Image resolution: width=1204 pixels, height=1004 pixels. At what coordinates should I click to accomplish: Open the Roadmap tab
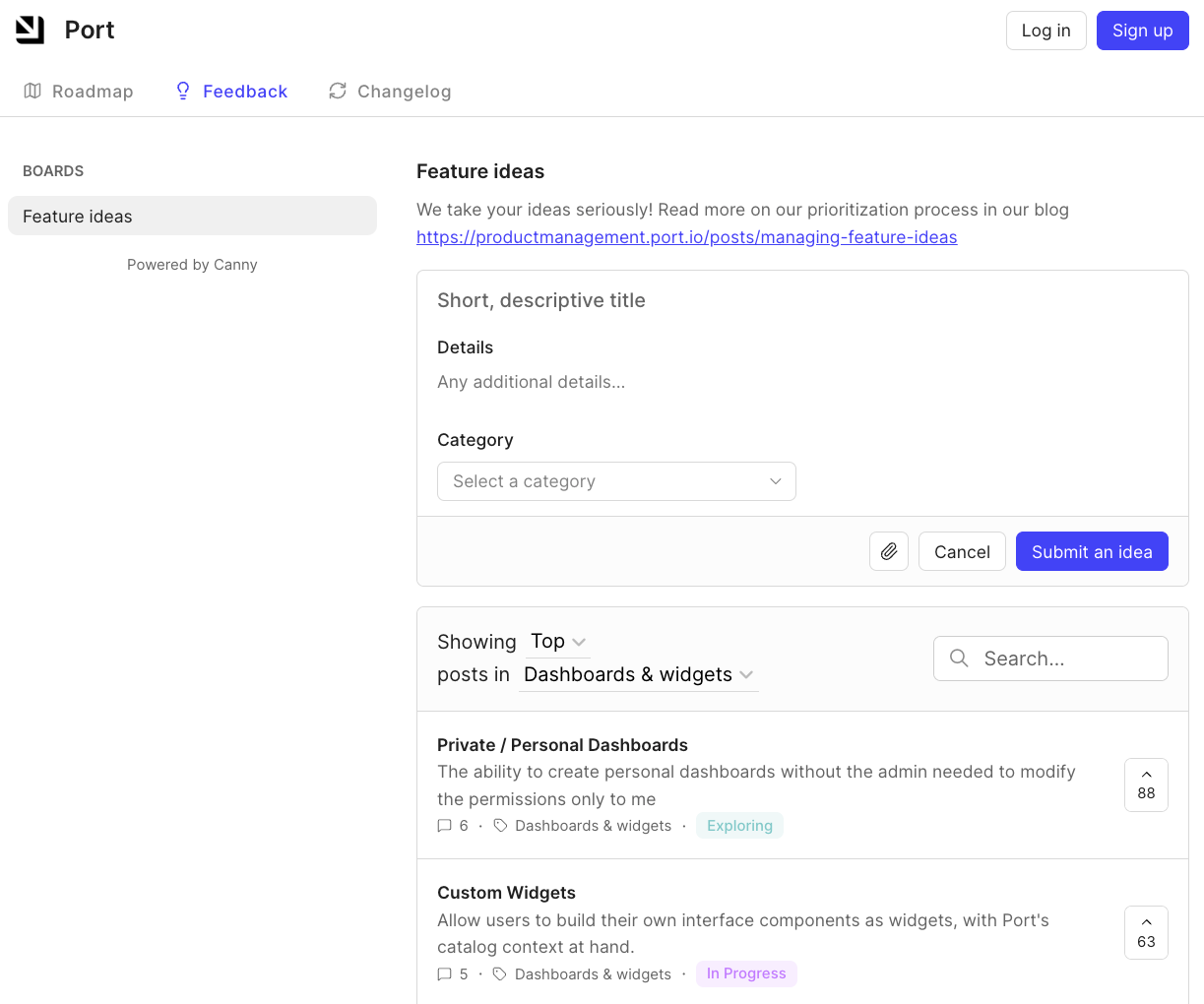click(x=79, y=92)
